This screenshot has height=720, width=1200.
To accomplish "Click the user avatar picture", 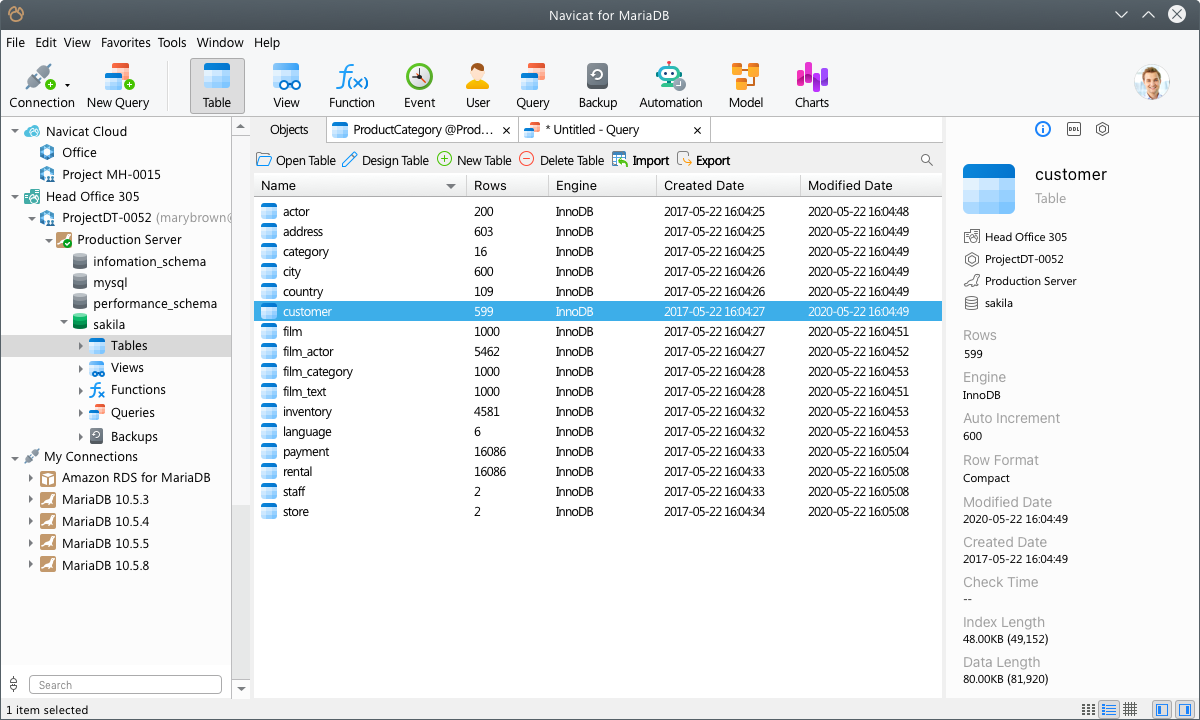I will tap(1152, 83).
